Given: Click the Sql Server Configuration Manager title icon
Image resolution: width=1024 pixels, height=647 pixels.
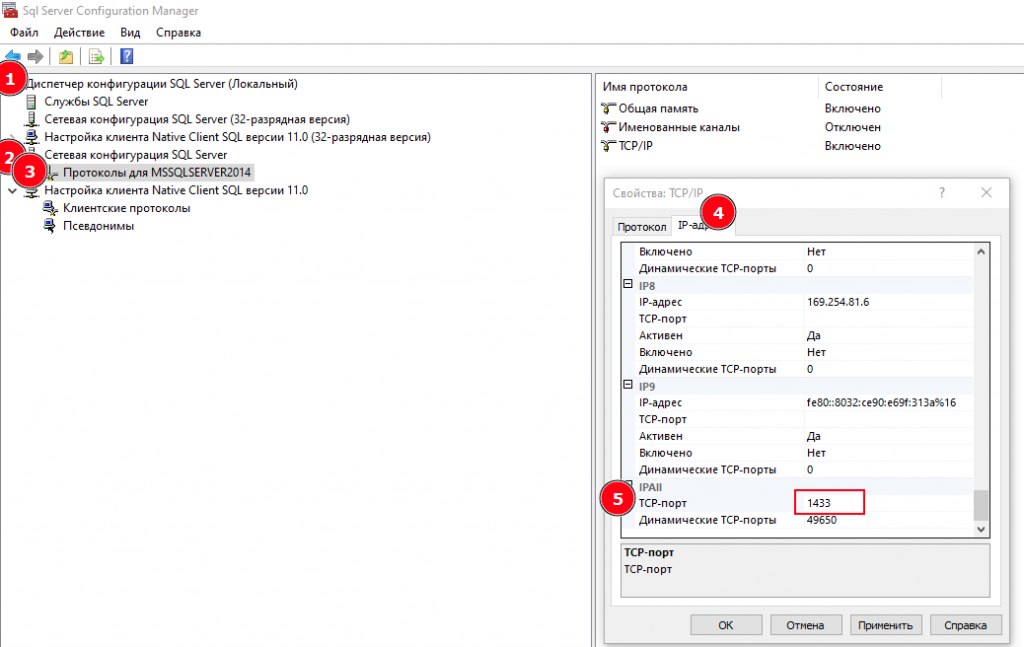Looking at the screenshot, I should pyautogui.click(x=10, y=10).
